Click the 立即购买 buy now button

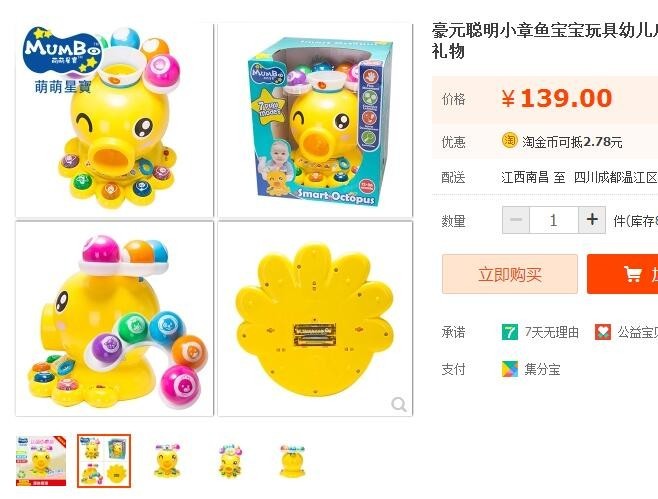point(510,274)
